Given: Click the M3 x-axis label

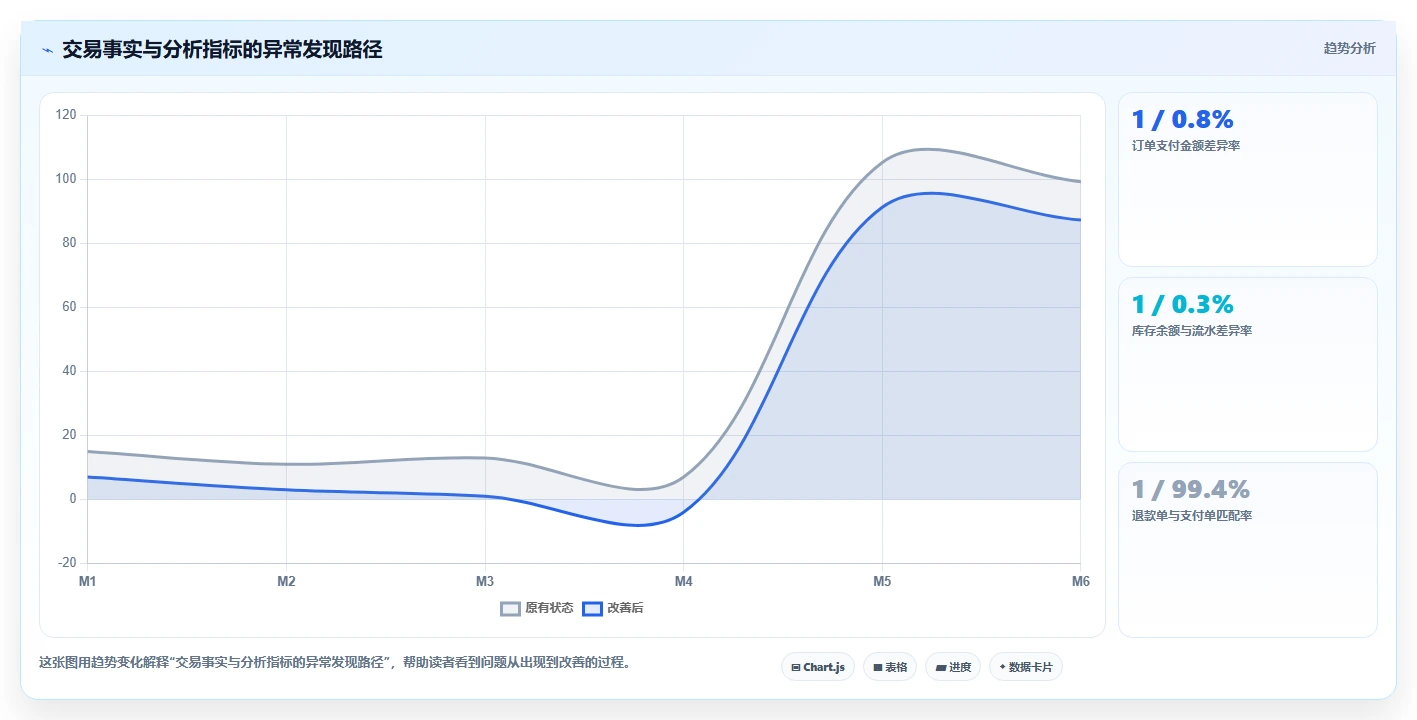Looking at the screenshot, I should click(x=485, y=581).
